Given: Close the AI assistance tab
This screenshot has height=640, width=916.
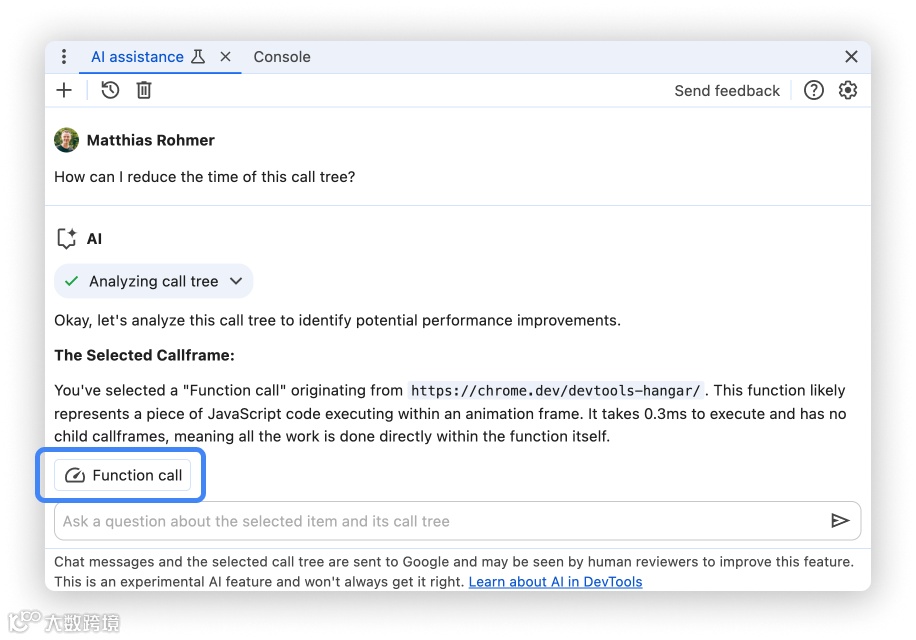Looking at the screenshot, I should (226, 57).
